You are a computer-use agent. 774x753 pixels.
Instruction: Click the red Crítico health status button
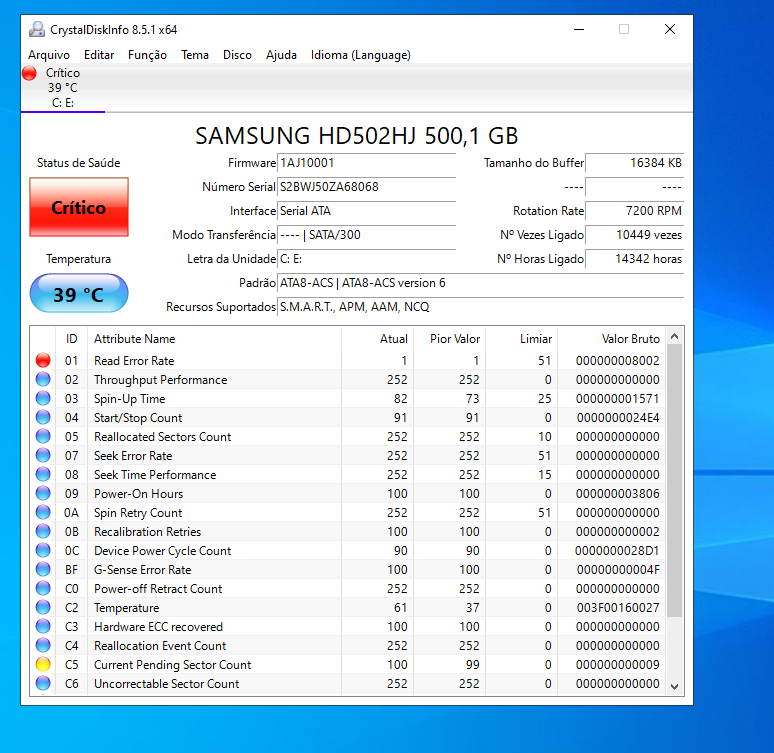coord(79,207)
